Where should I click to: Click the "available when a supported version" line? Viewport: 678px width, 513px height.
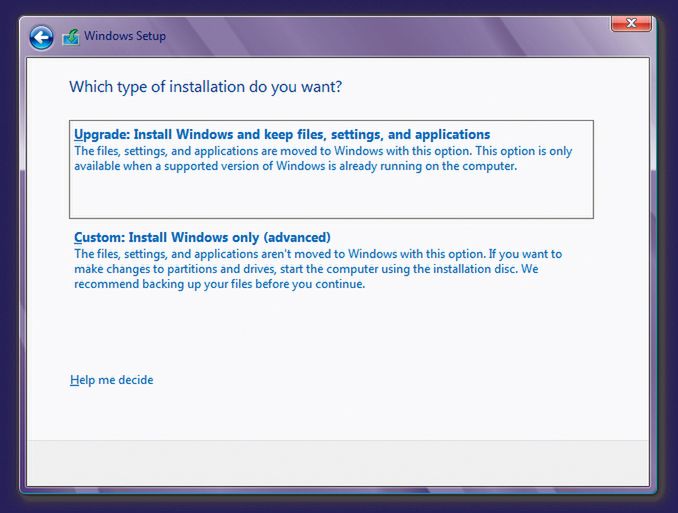coord(295,166)
